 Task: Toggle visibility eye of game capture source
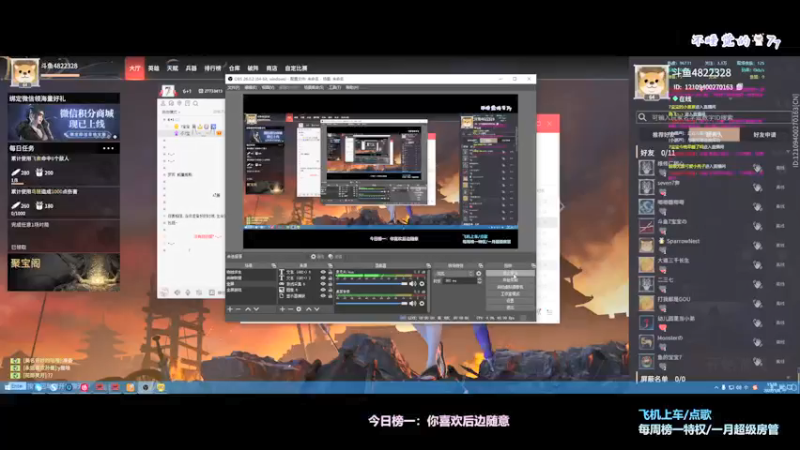[x=322, y=284]
